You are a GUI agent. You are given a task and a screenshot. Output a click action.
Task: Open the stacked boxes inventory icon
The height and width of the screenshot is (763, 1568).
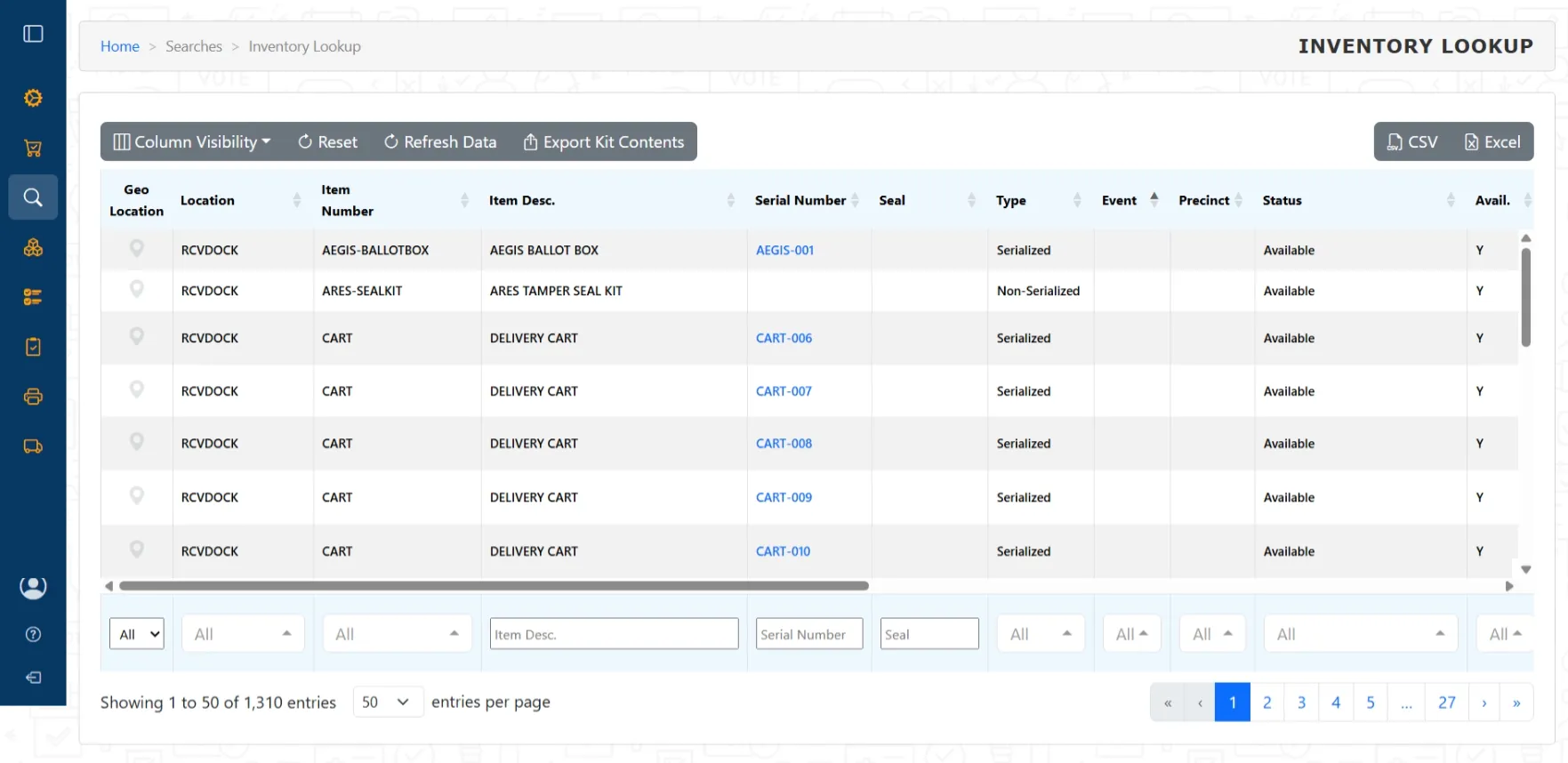[x=33, y=247]
